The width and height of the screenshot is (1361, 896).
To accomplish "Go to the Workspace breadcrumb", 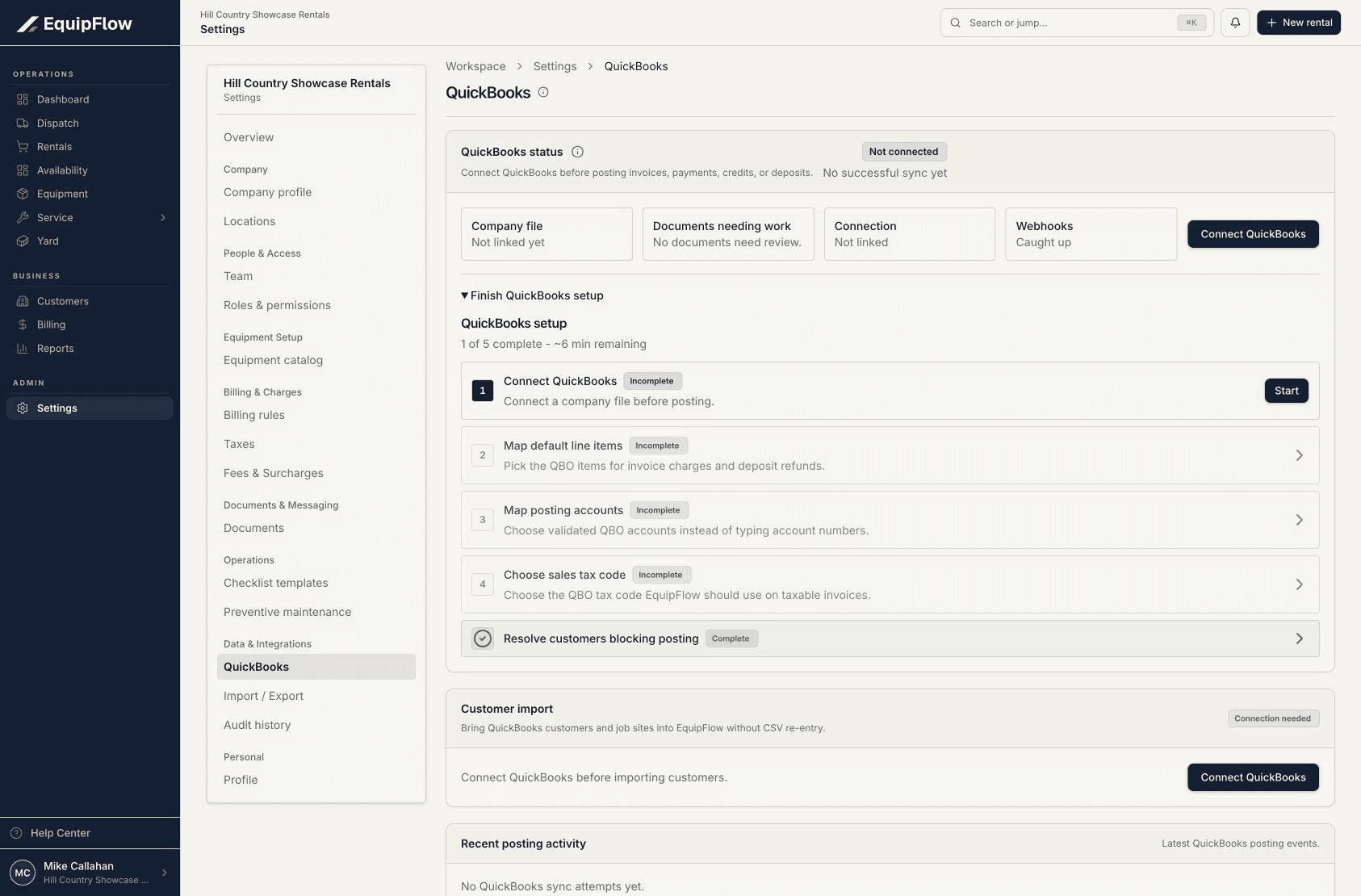I will [475, 66].
